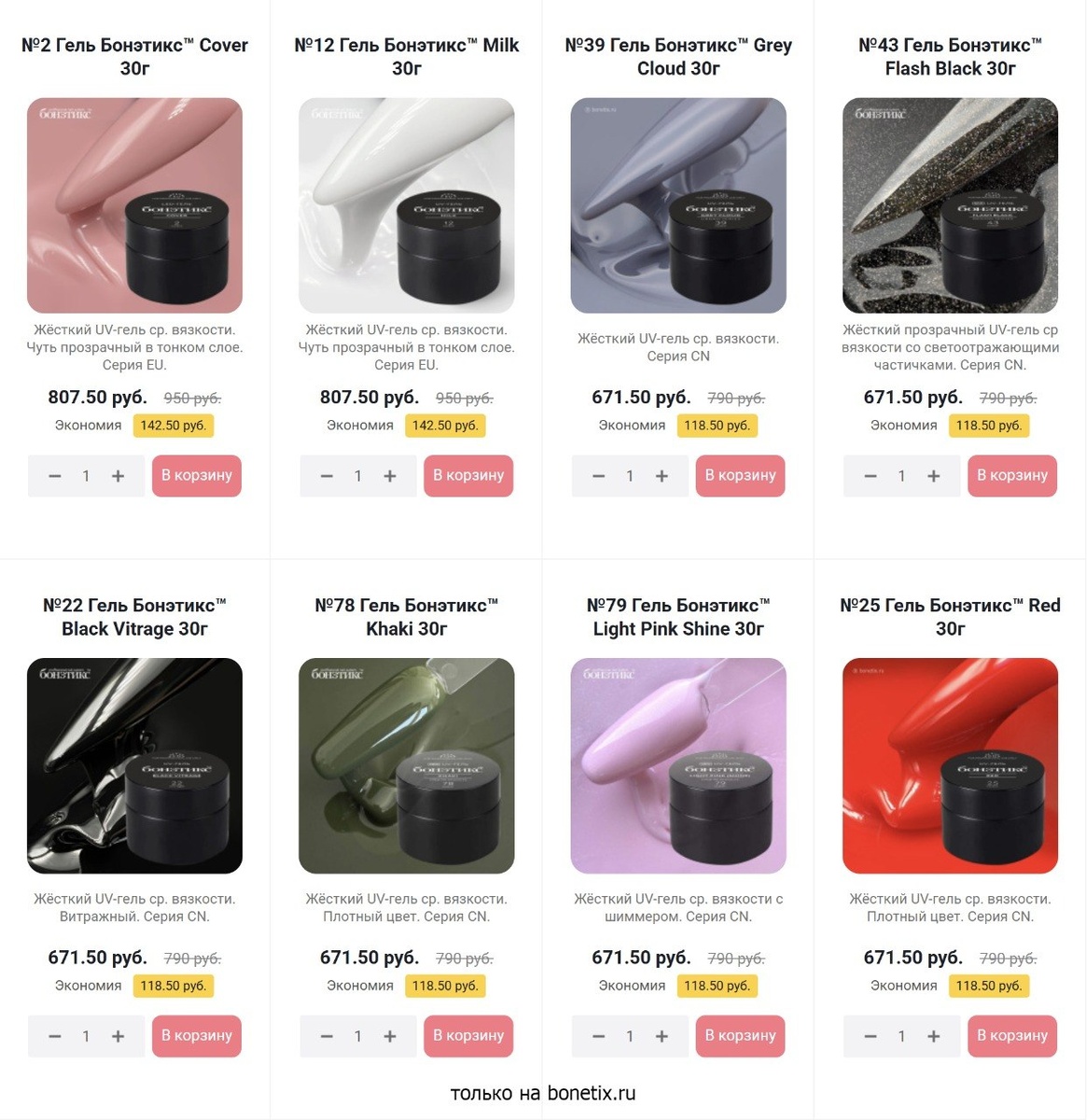
Task: Click plus icon for №79 Light Pink Shine
Action: click(662, 1036)
